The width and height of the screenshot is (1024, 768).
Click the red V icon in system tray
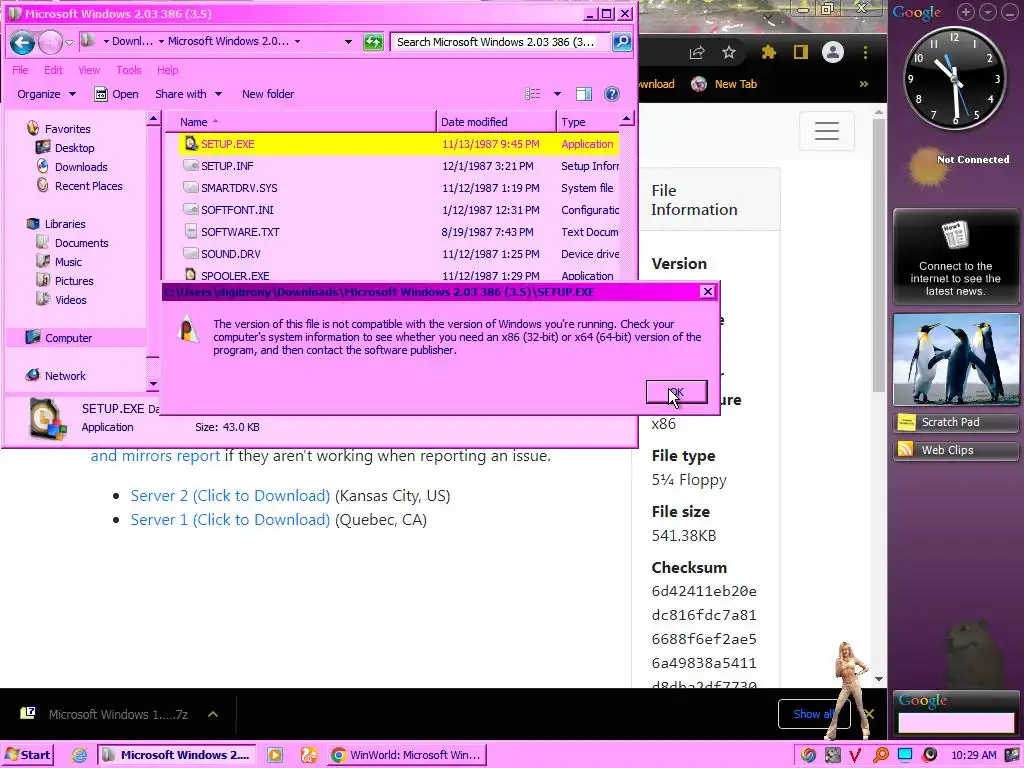pos(856,755)
